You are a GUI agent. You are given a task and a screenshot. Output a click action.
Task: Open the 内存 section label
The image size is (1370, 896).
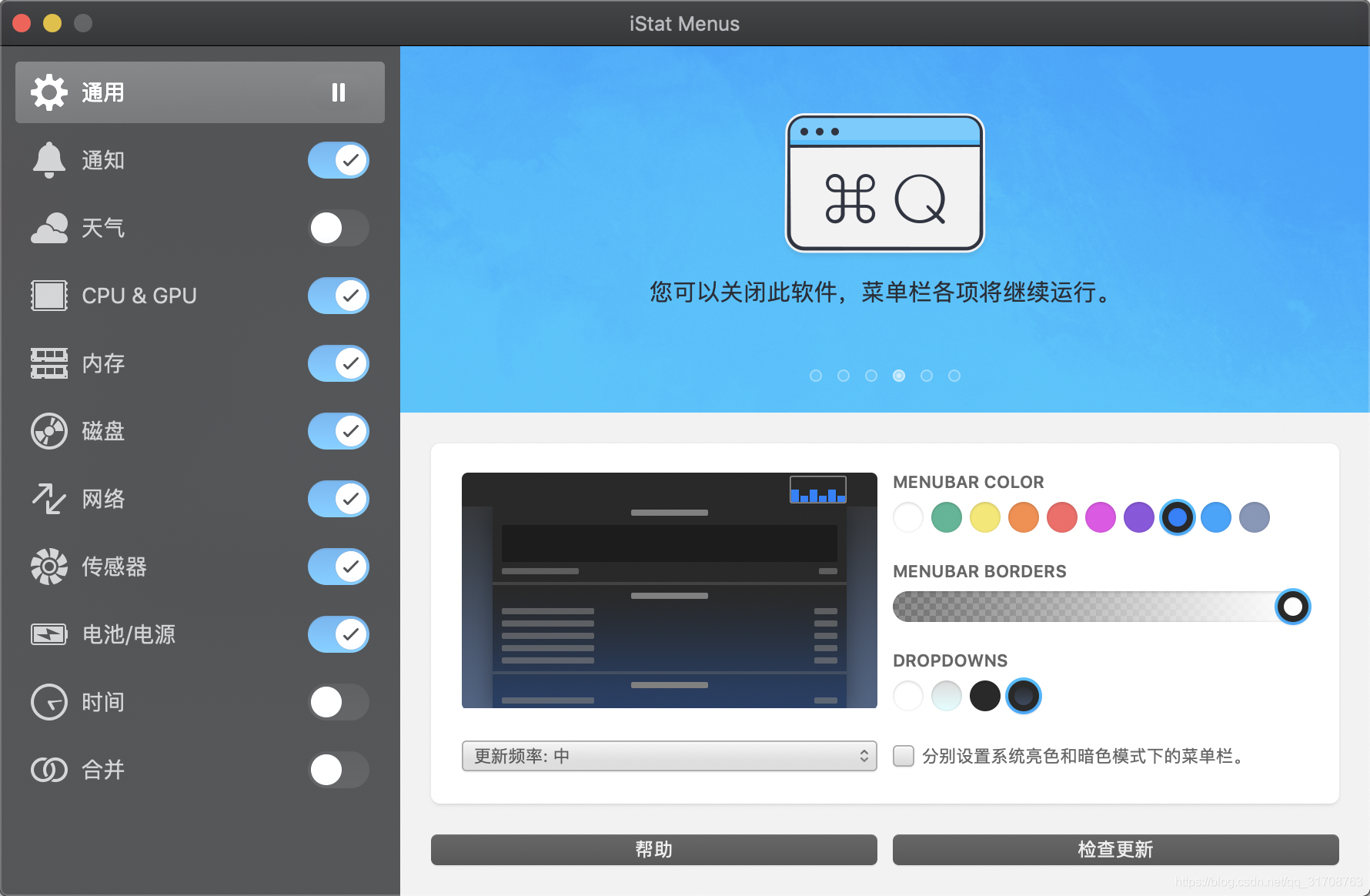(103, 363)
